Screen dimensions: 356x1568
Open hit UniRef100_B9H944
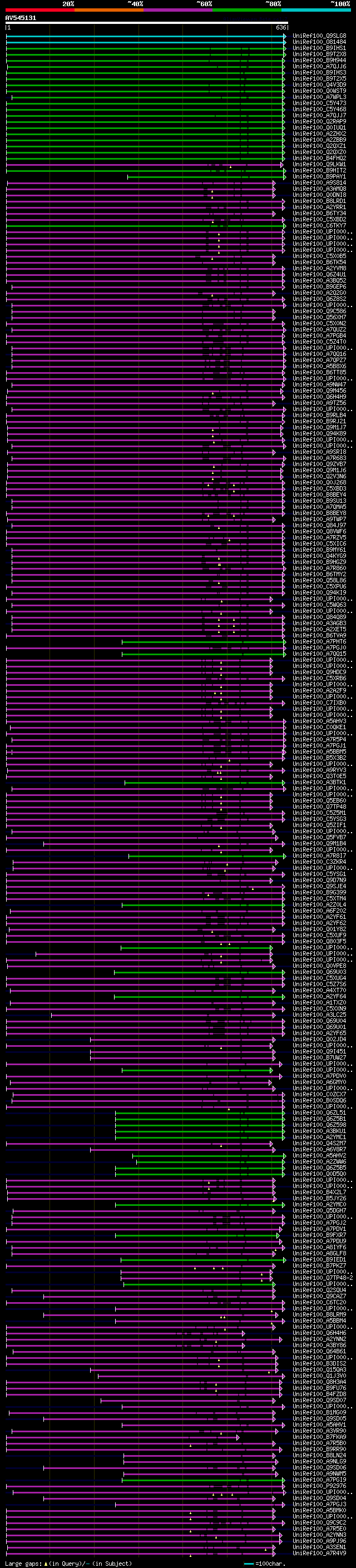coord(319,60)
